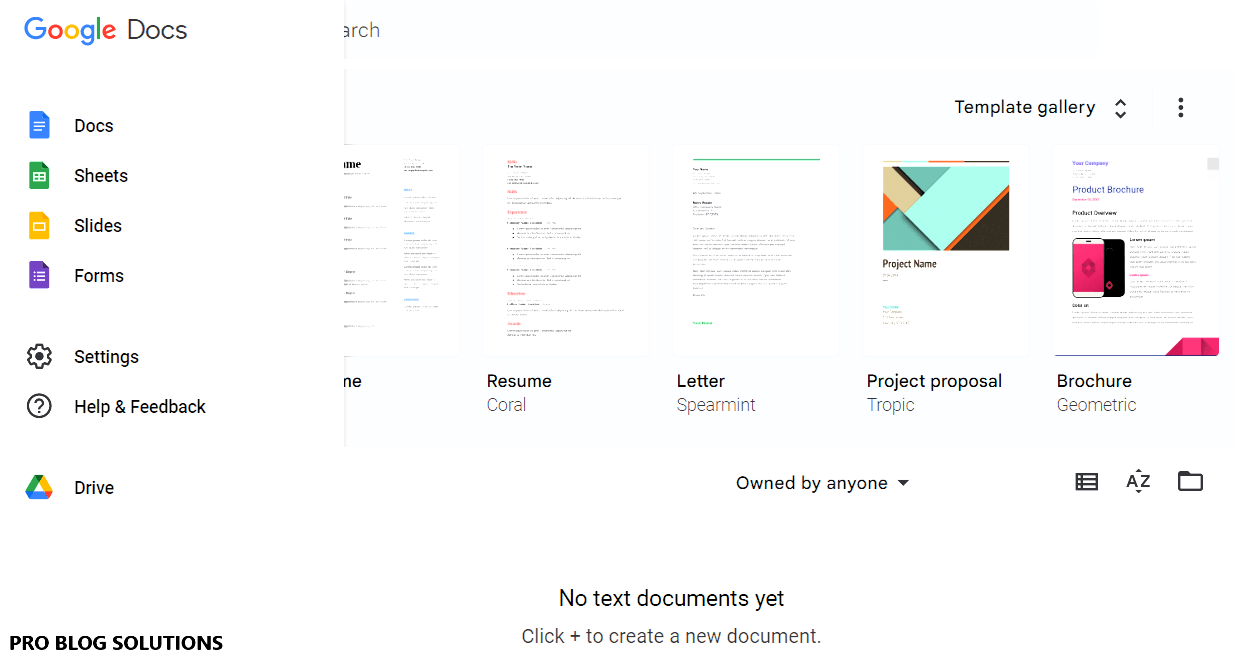The width and height of the screenshot is (1234, 661).
Task: Open the Brochure Geometric template thumbnail
Action: (x=1136, y=250)
